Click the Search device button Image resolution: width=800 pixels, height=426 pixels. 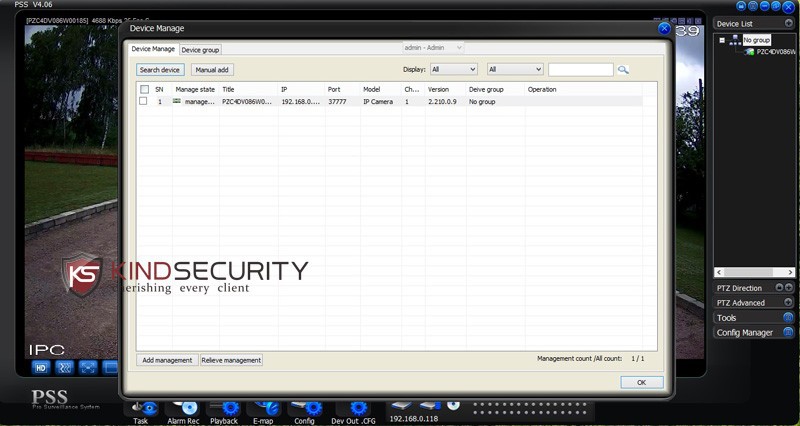[x=160, y=70]
